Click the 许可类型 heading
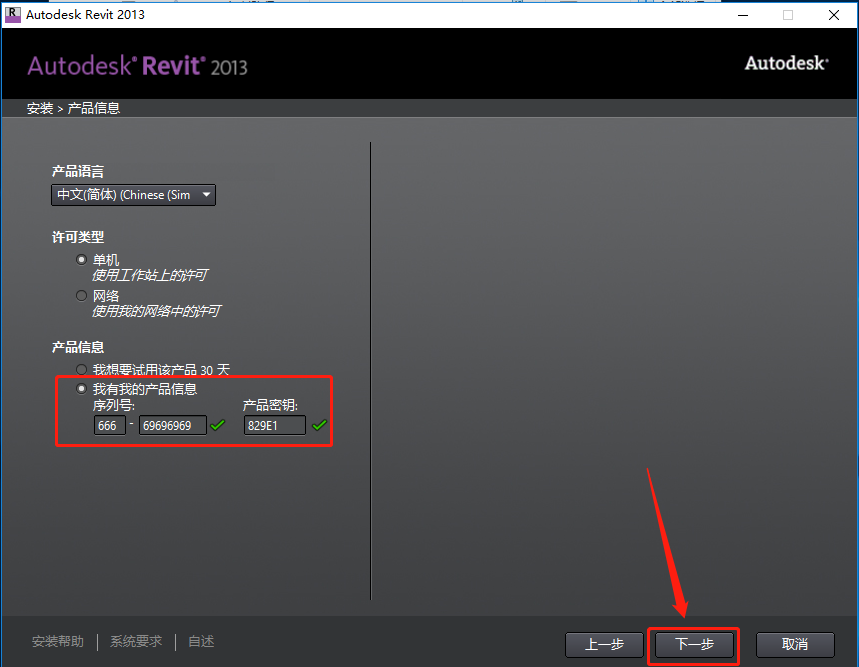 [78, 237]
